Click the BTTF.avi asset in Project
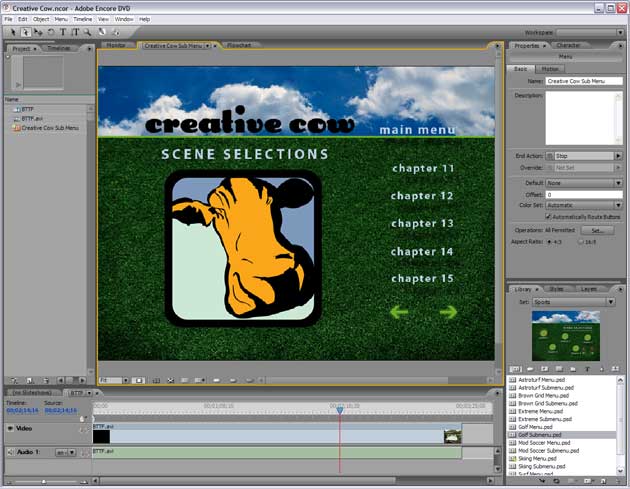The image size is (630, 489). click(x=32, y=119)
